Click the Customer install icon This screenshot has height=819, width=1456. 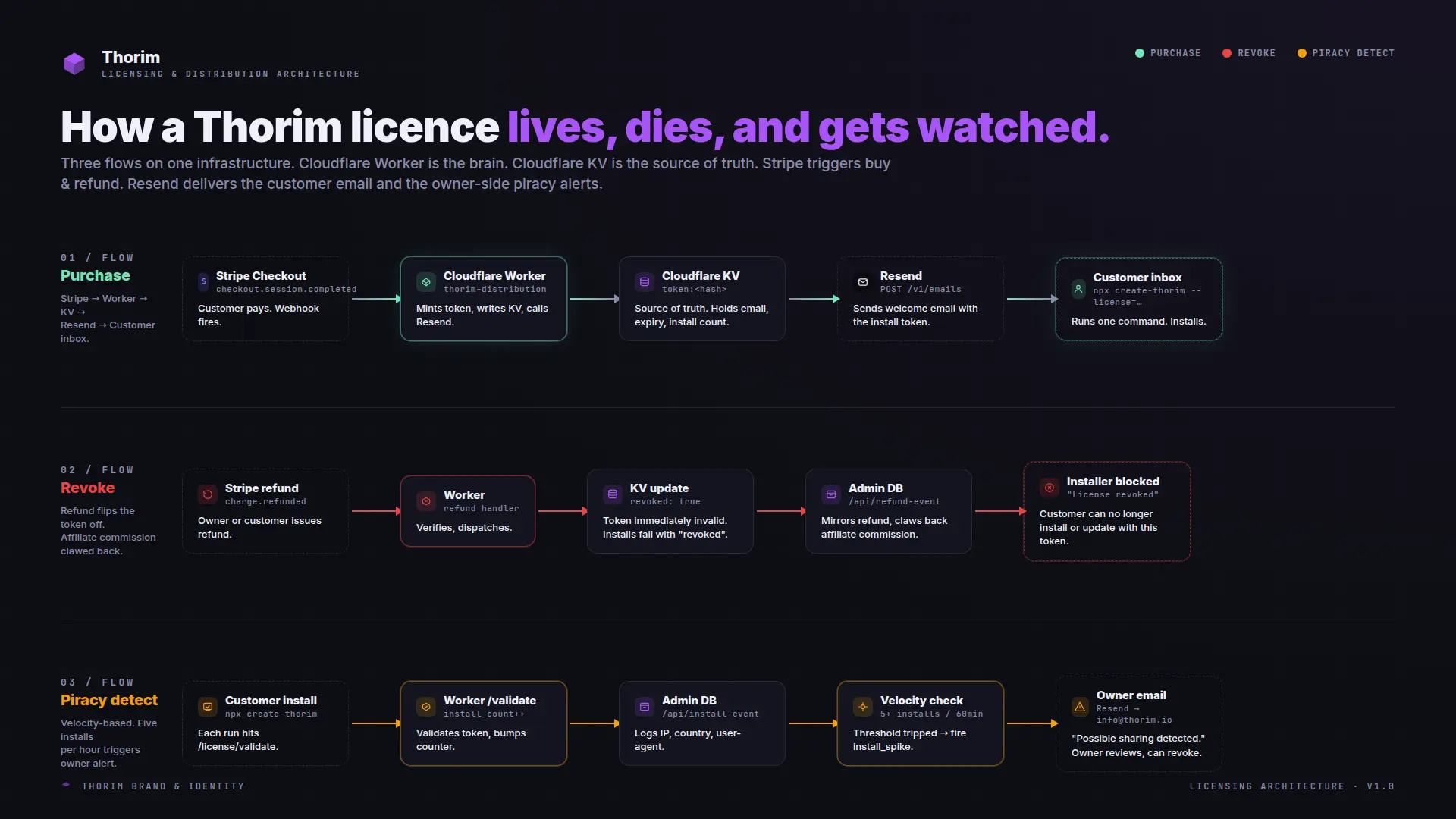[x=208, y=707]
